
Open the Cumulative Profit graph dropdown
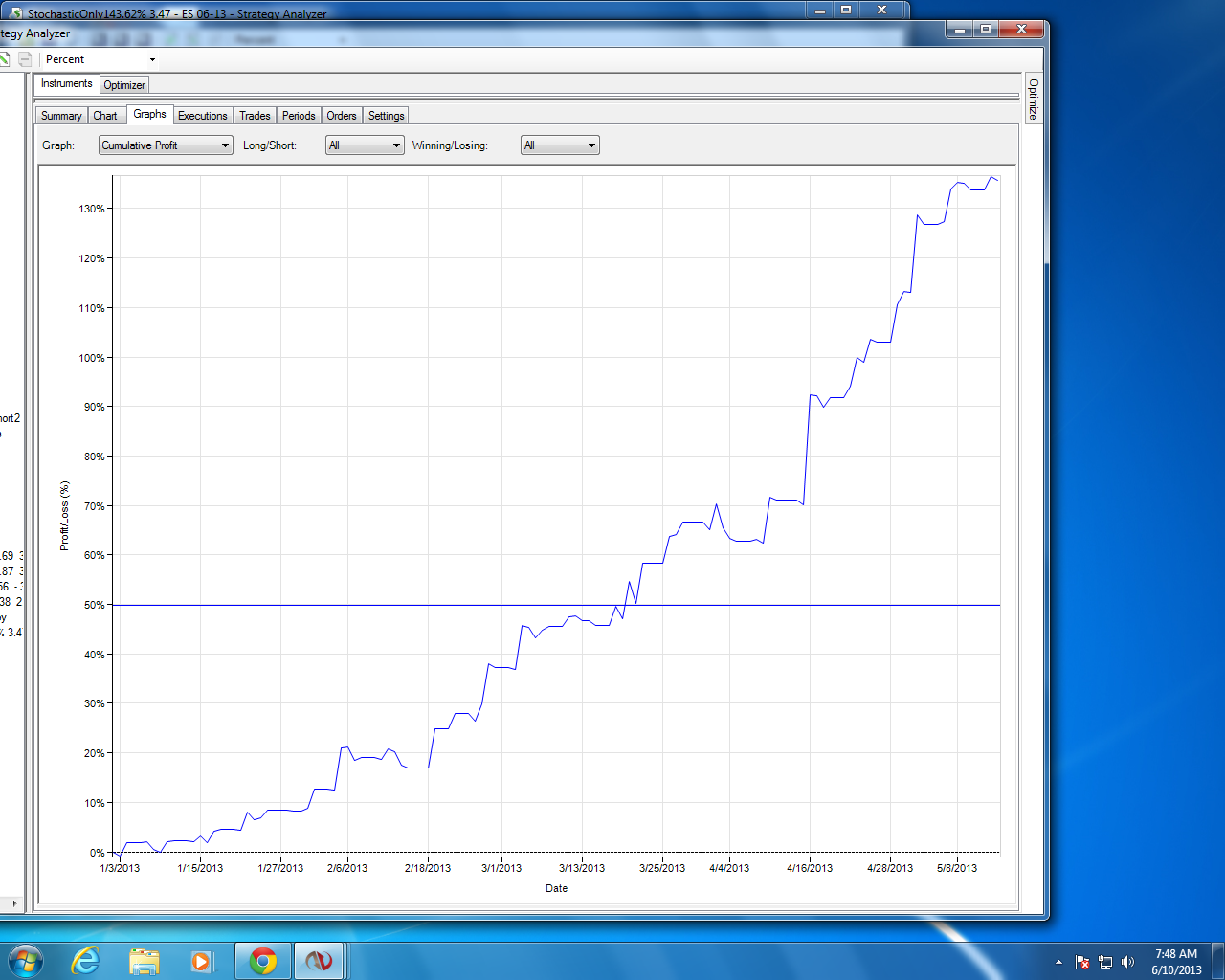point(166,145)
